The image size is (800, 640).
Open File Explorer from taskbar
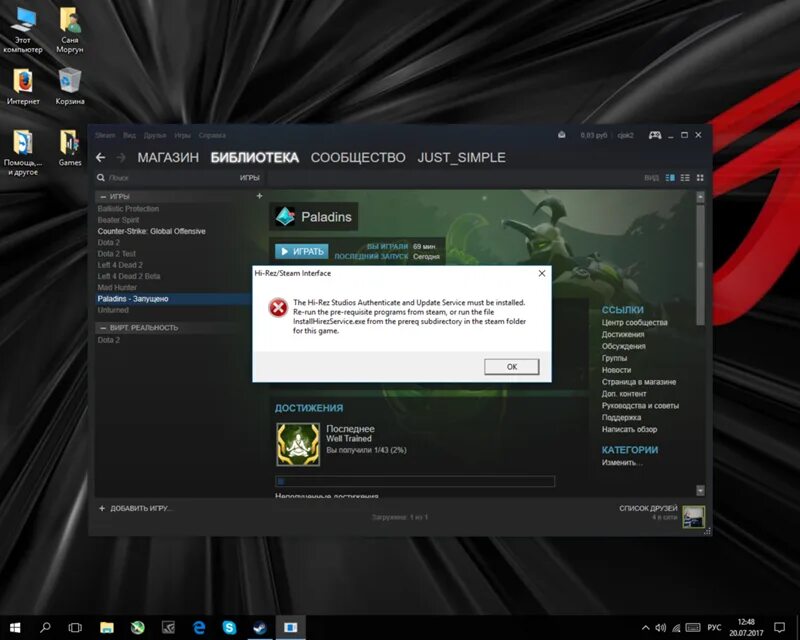107,627
